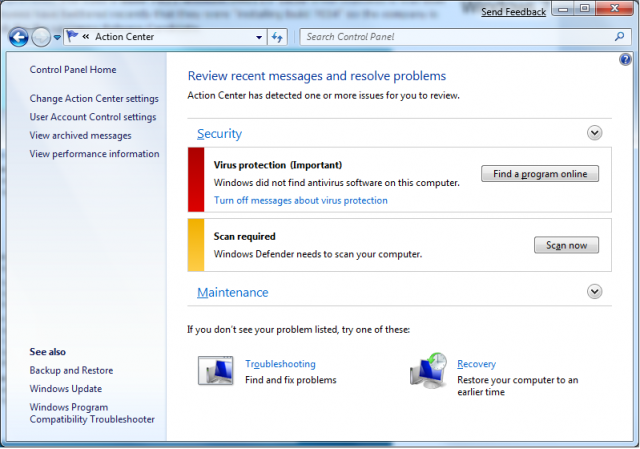Image resolution: width=640 pixels, height=449 pixels.
Task: Click the Virus protection (Important) title
Action: pyautogui.click(x=278, y=165)
